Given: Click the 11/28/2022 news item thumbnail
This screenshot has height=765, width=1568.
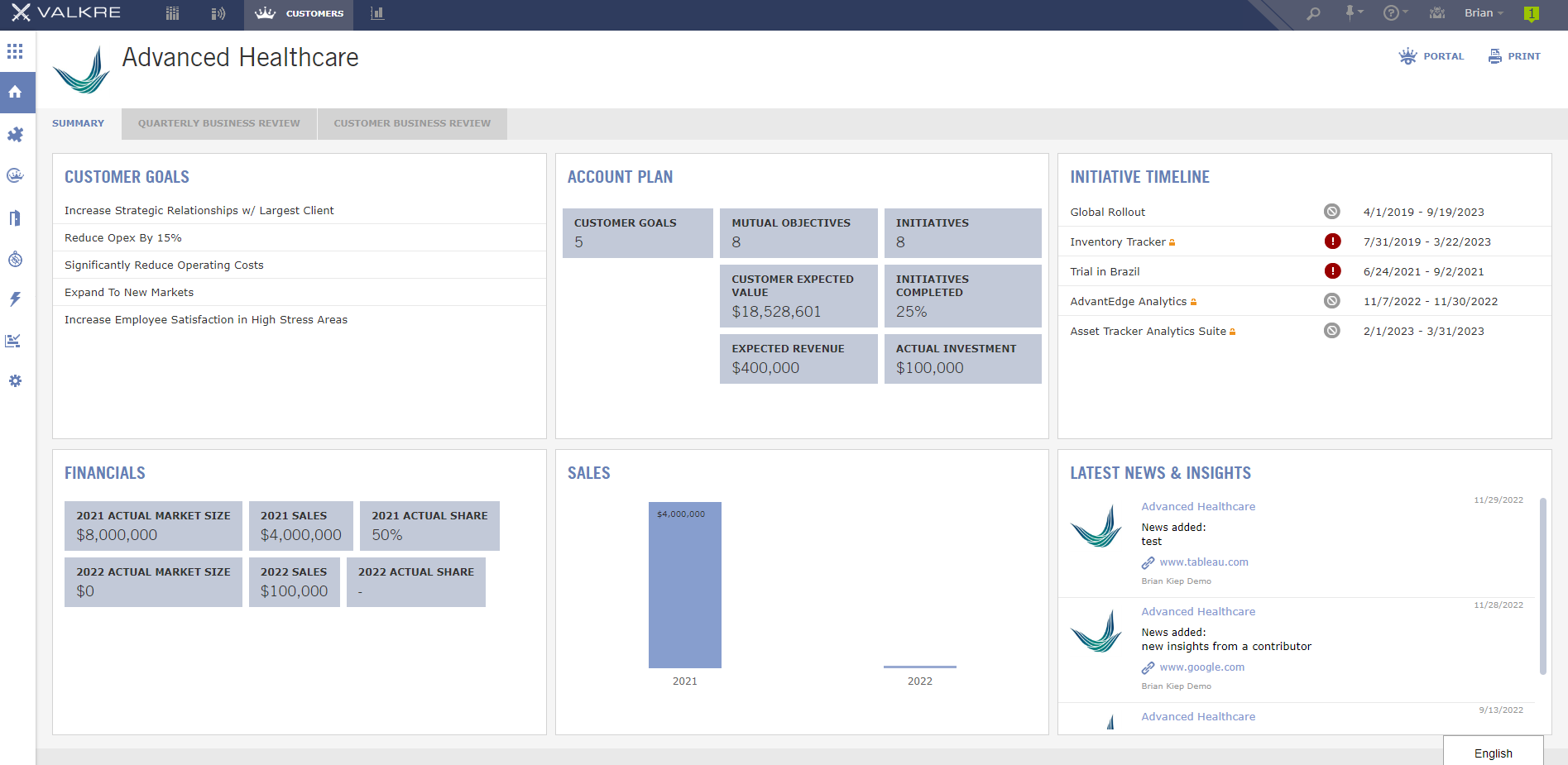Looking at the screenshot, I should [x=1096, y=630].
